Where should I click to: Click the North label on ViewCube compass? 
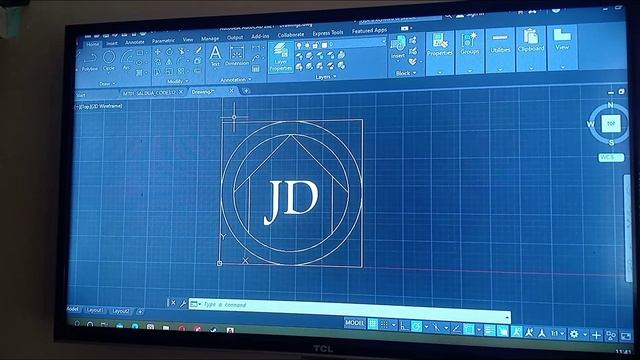611,105
